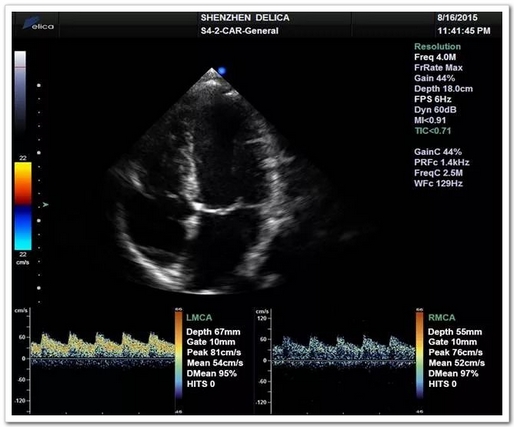Click the blue probe orientation marker

pyautogui.click(x=222, y=70)
